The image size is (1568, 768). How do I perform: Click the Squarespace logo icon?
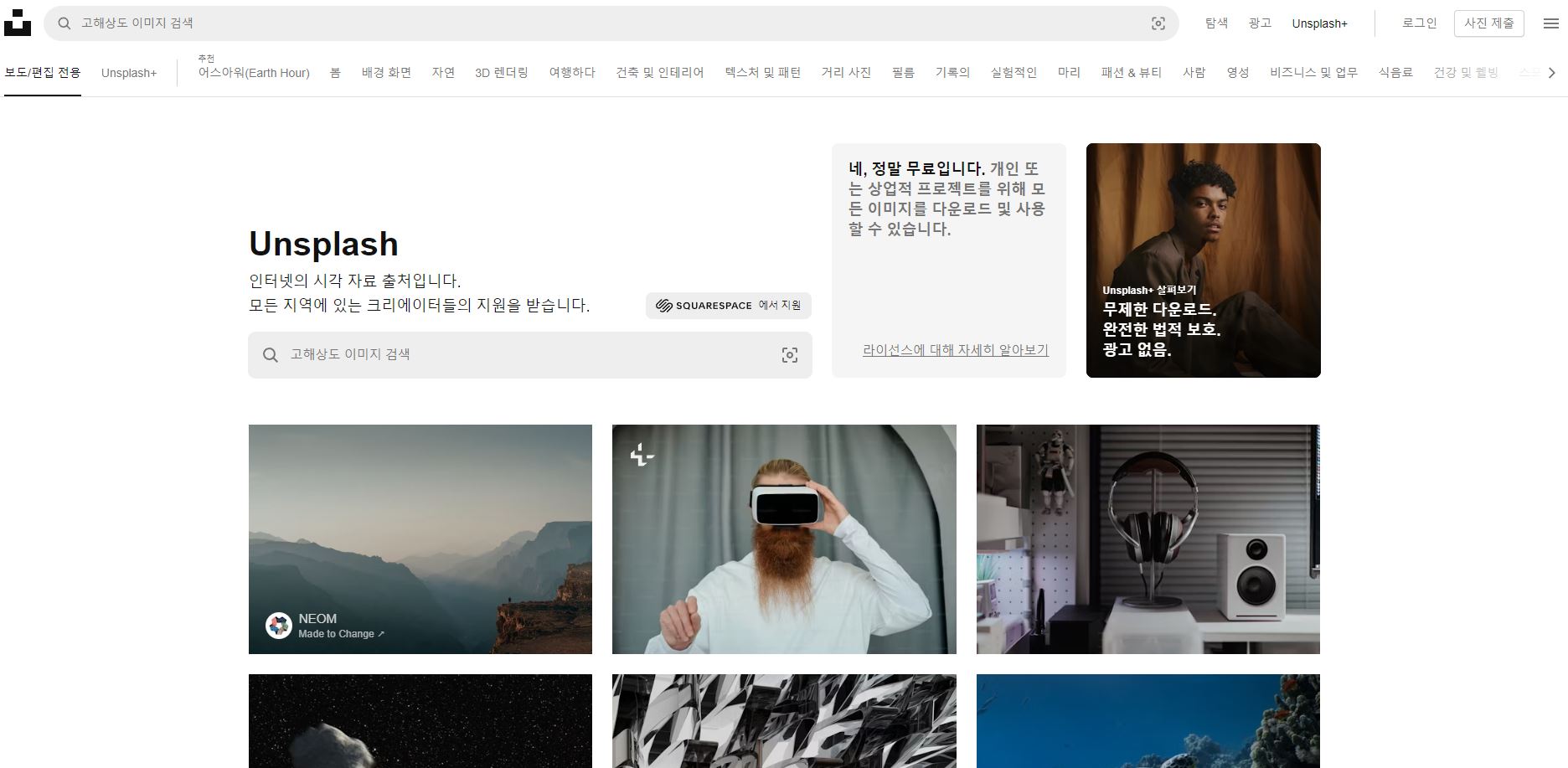[664, 306]
